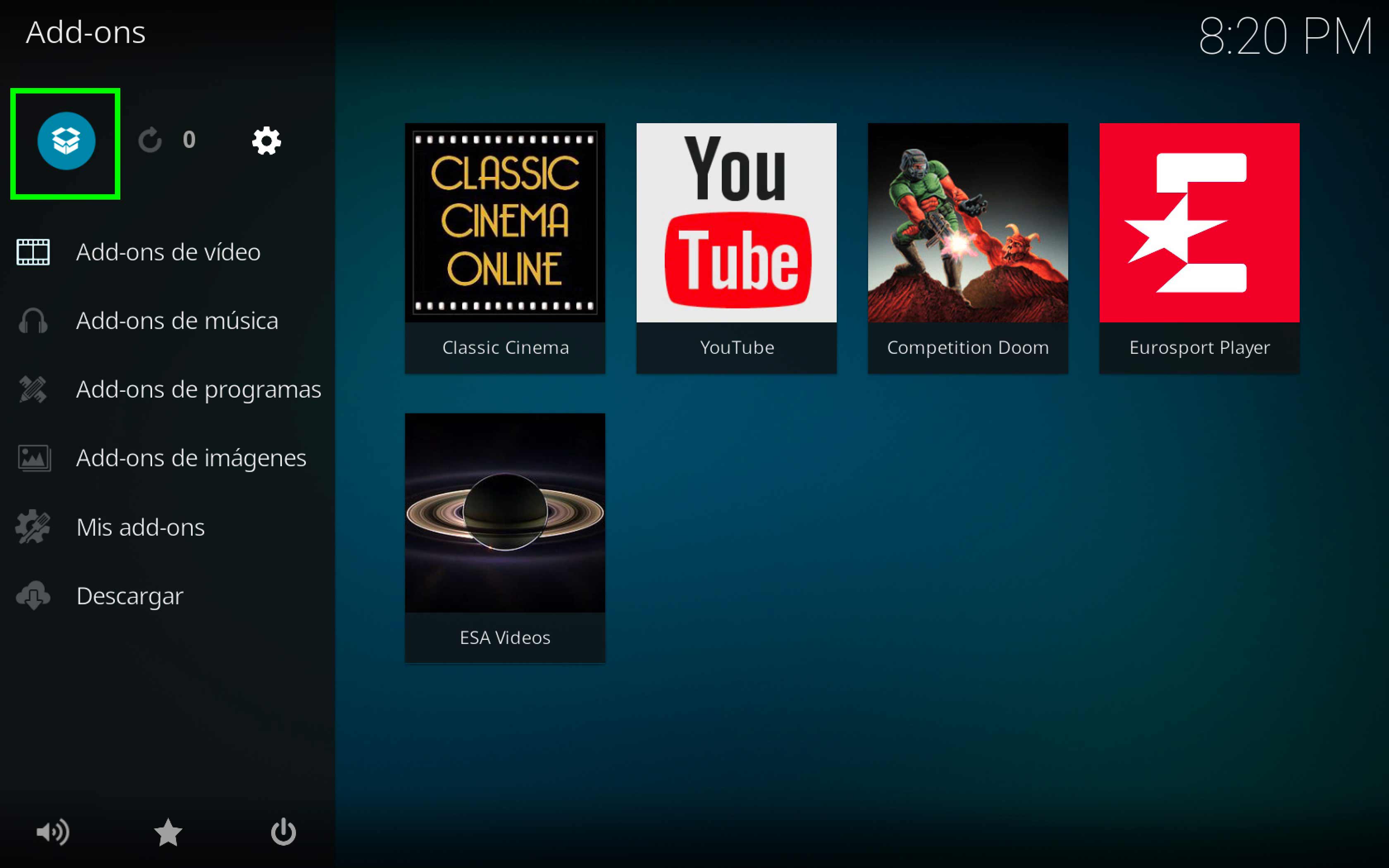Open the Classic Cinema Online poster
The width and height of the screenshot is (1389, 868).
click(505, 223)
